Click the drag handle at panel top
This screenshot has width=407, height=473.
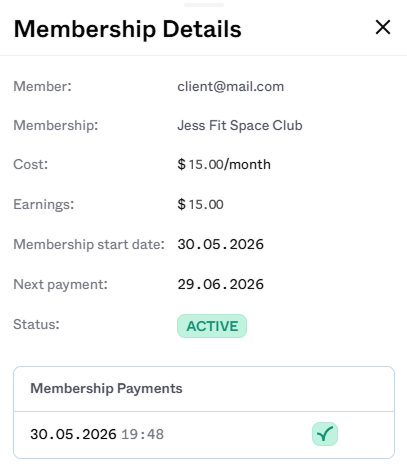(x=204, y=5)
